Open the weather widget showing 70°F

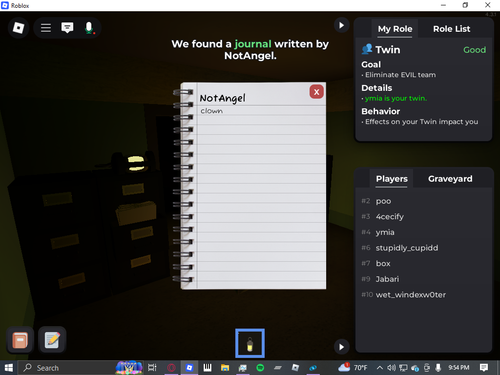(353, 368)
